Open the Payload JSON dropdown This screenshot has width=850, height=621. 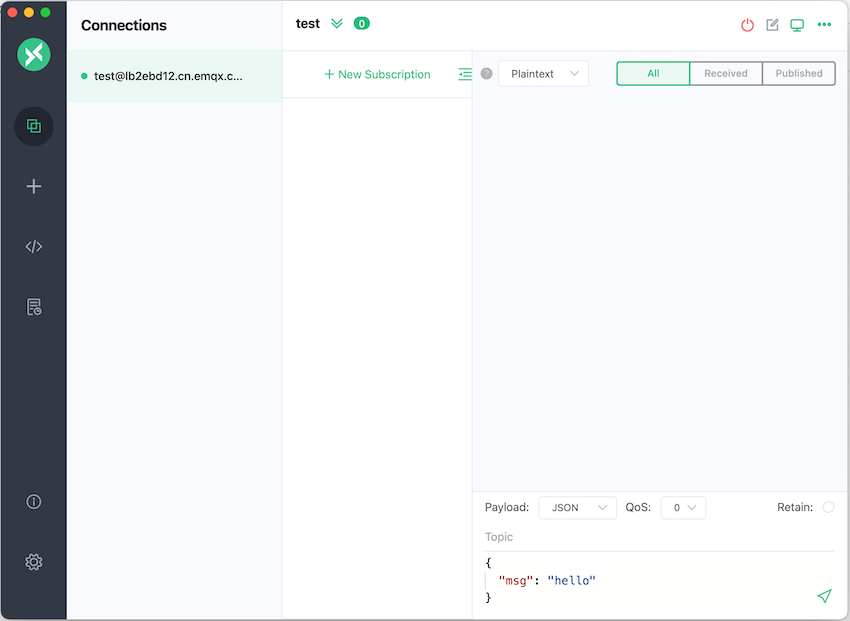click(577, 508)
